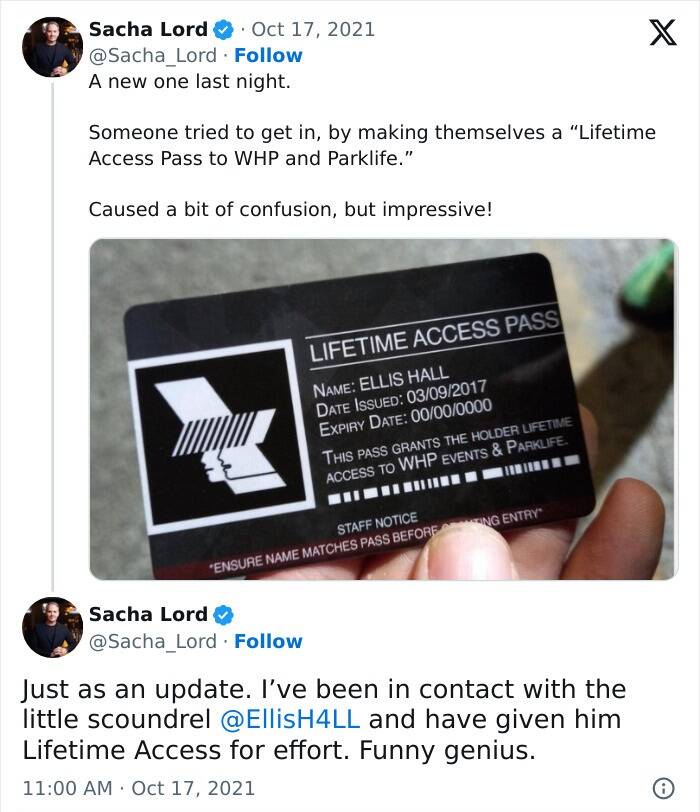
Task: Click the Sacha Lord display name on the reply tweet
Action: click(x=148, y=615)
